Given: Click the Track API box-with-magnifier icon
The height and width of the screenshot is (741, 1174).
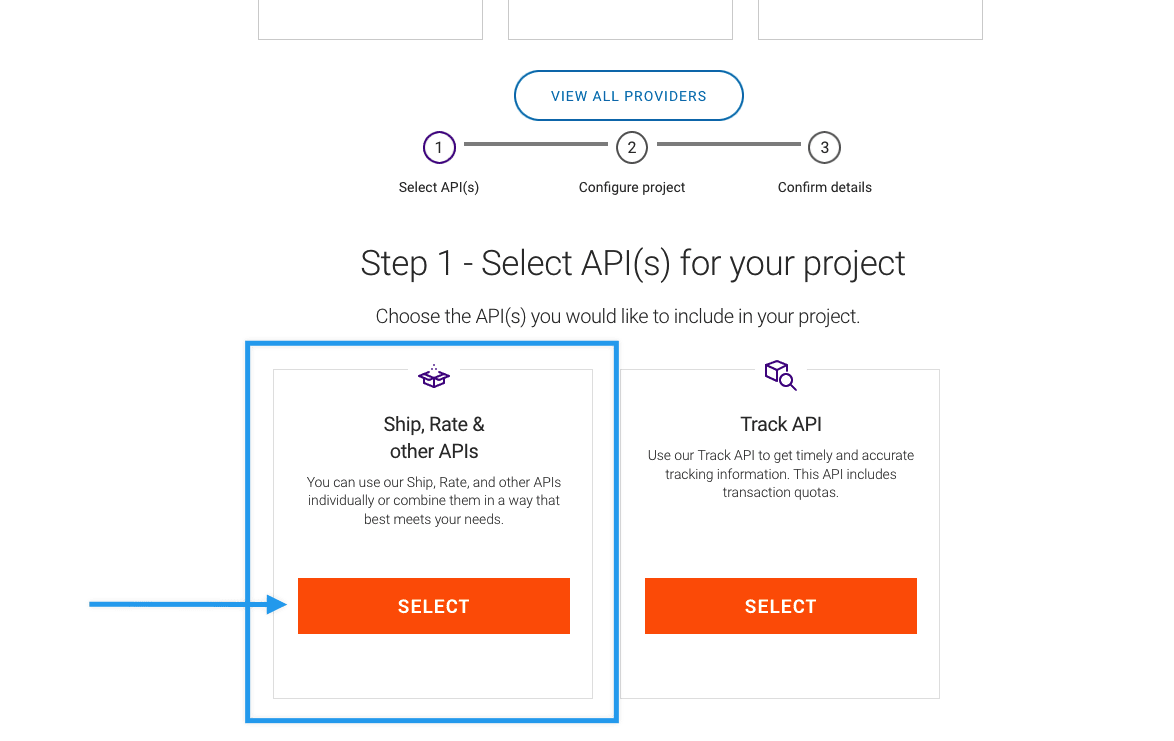Looking at the screenshot, I should click(780, 374).
